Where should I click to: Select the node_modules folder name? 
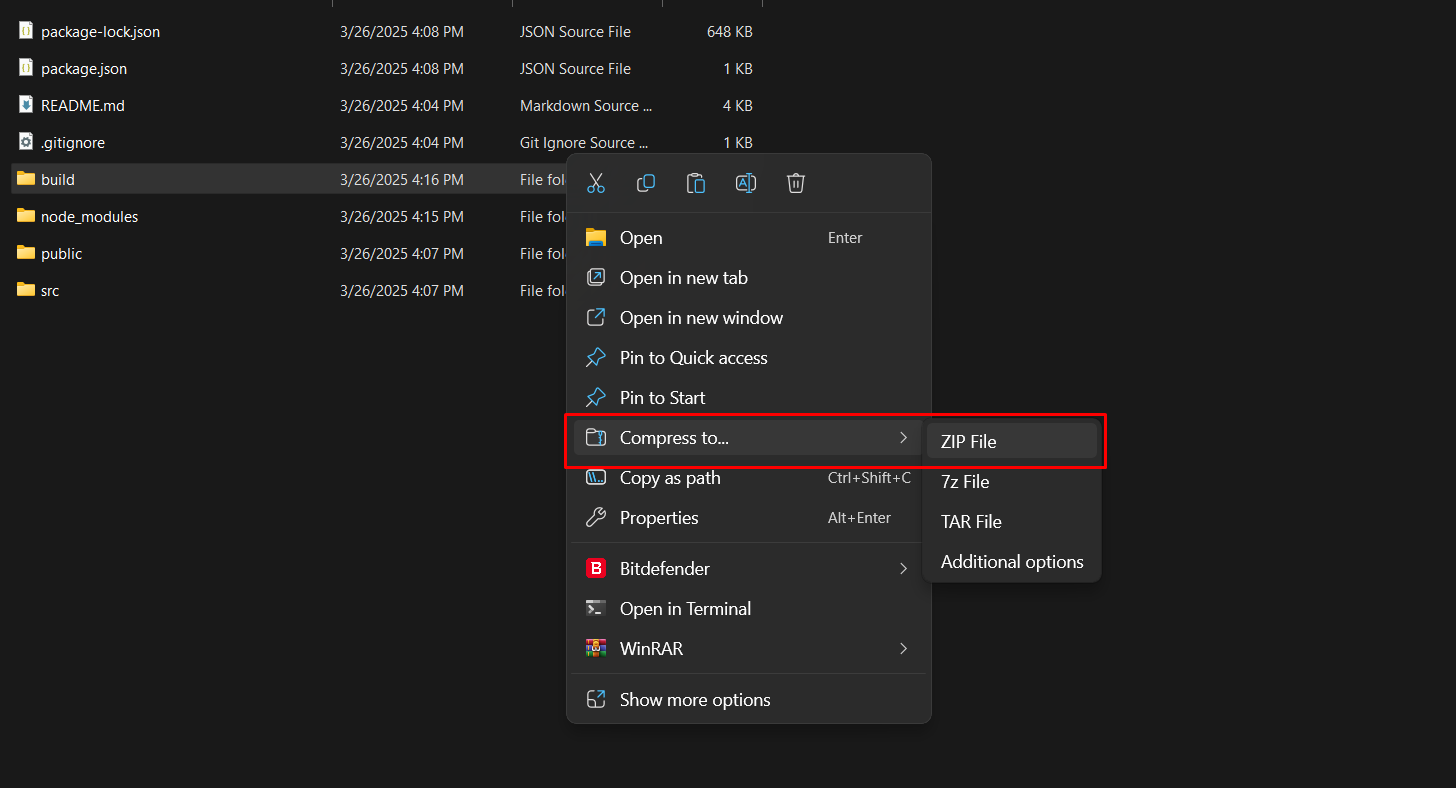(x=90, y=217)
